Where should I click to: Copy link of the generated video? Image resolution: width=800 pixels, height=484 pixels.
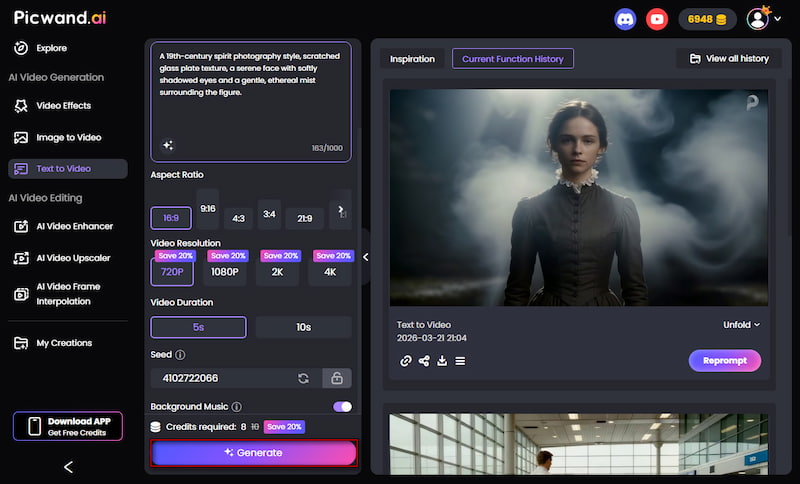coord(406,361)
